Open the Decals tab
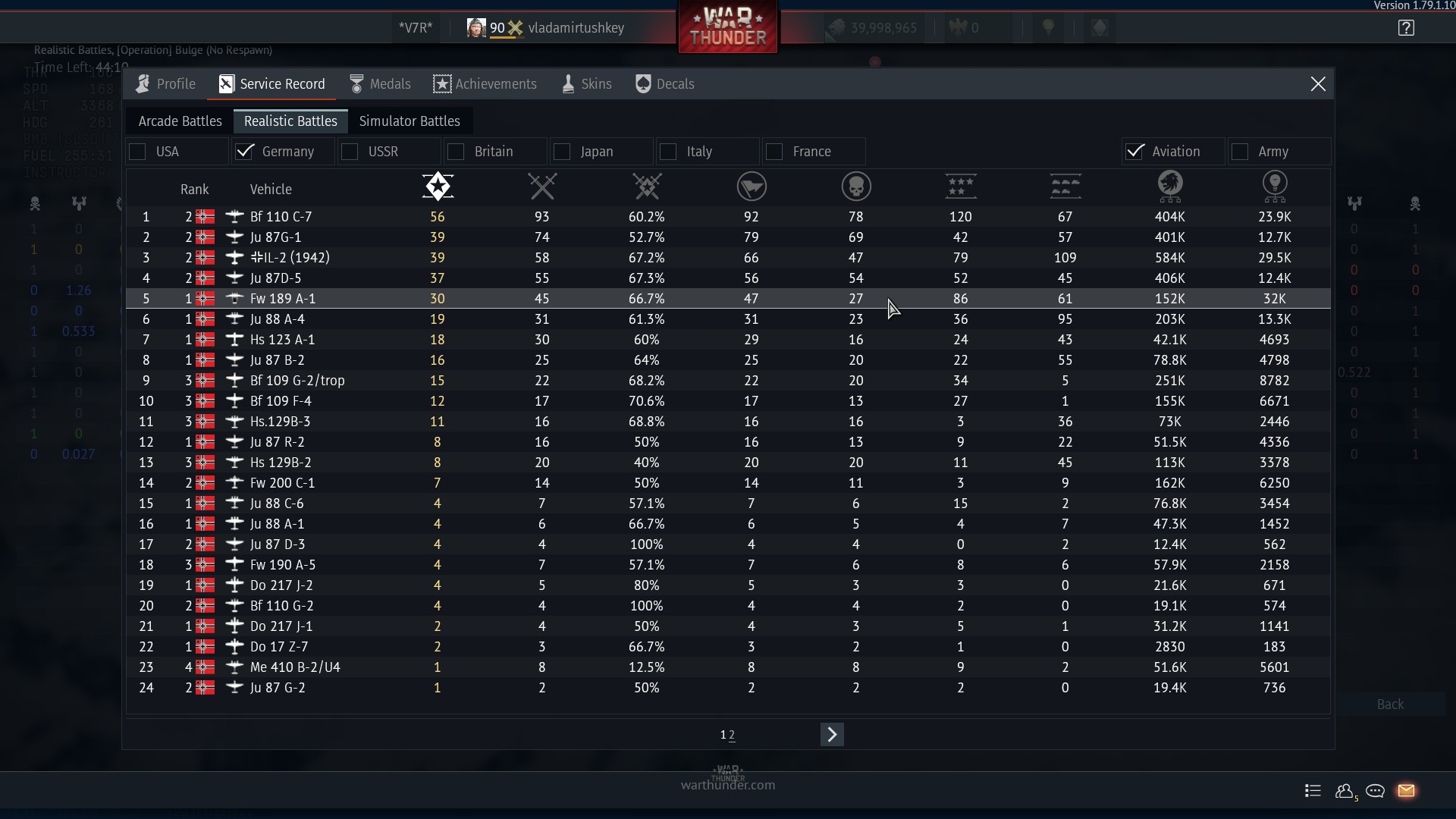Screen dimensions: 1456x819 (x=664, y=84)
